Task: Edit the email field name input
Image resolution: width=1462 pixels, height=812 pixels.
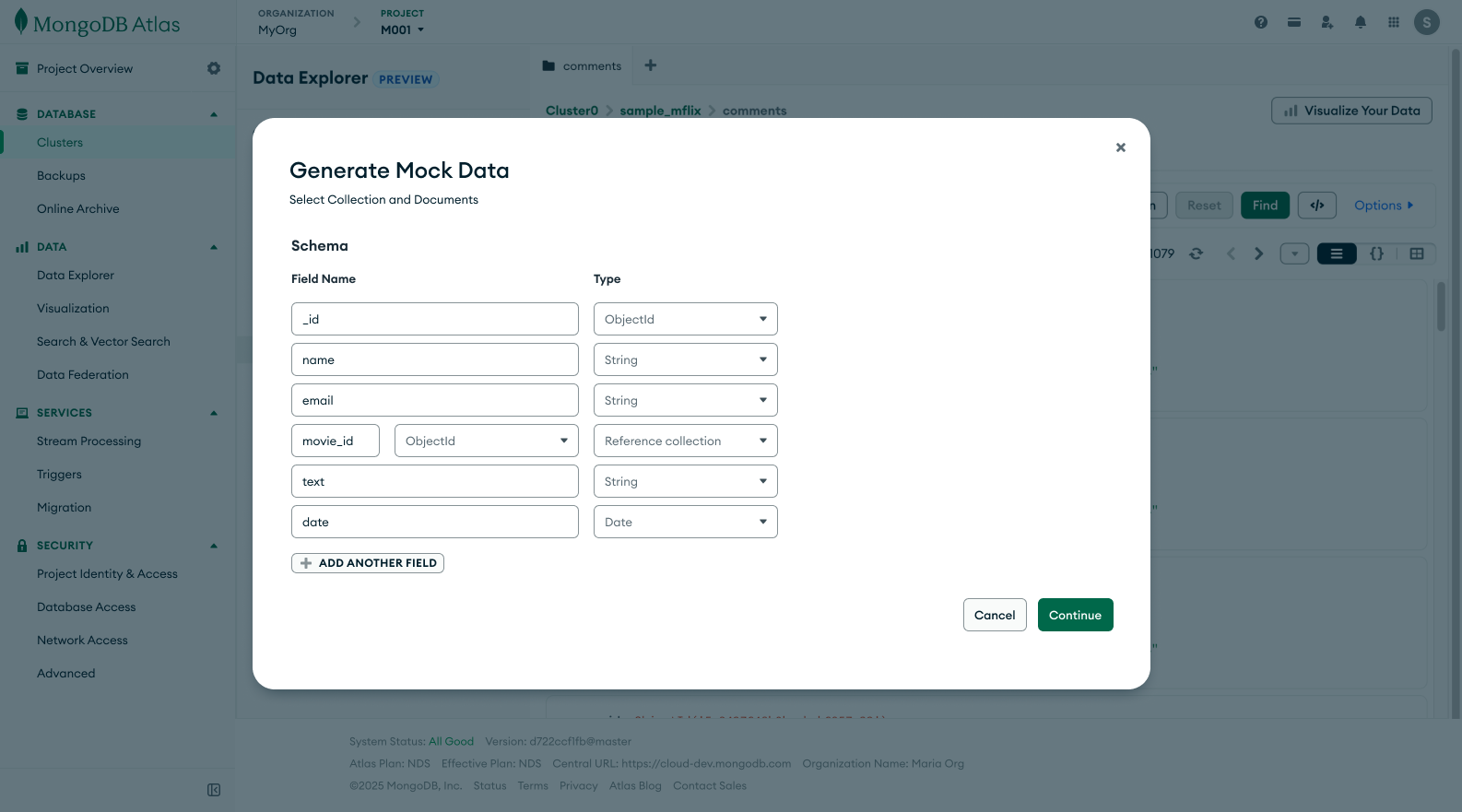Action: (435, 400)
